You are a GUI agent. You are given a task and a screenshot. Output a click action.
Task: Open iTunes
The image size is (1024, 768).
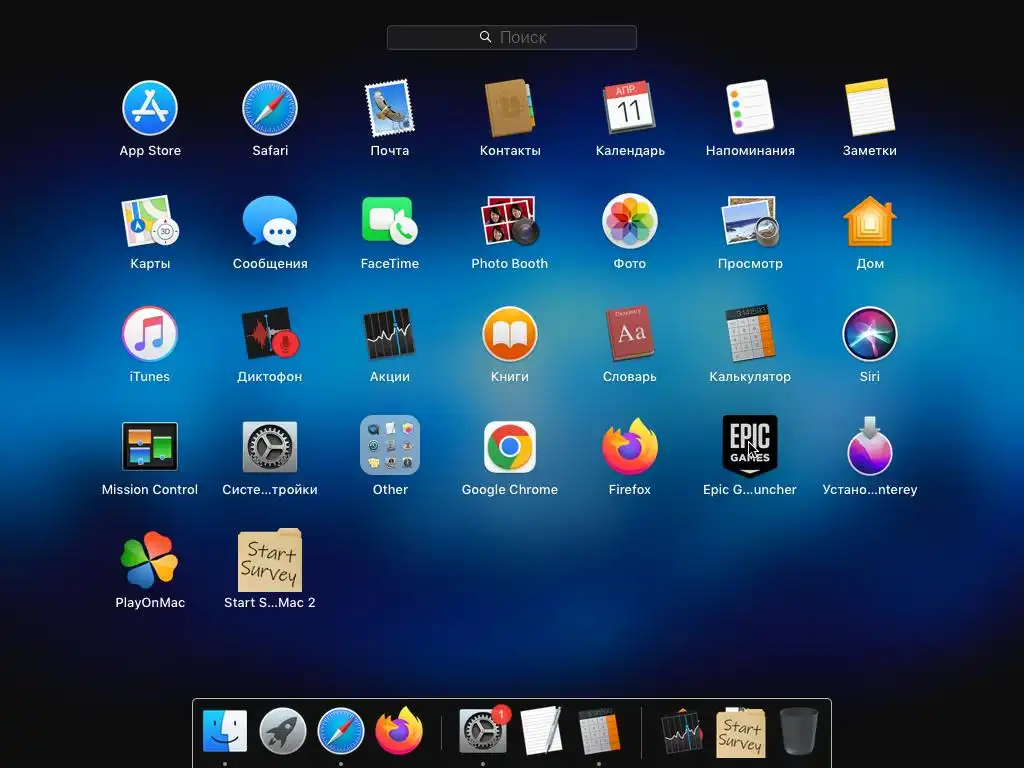150,334
